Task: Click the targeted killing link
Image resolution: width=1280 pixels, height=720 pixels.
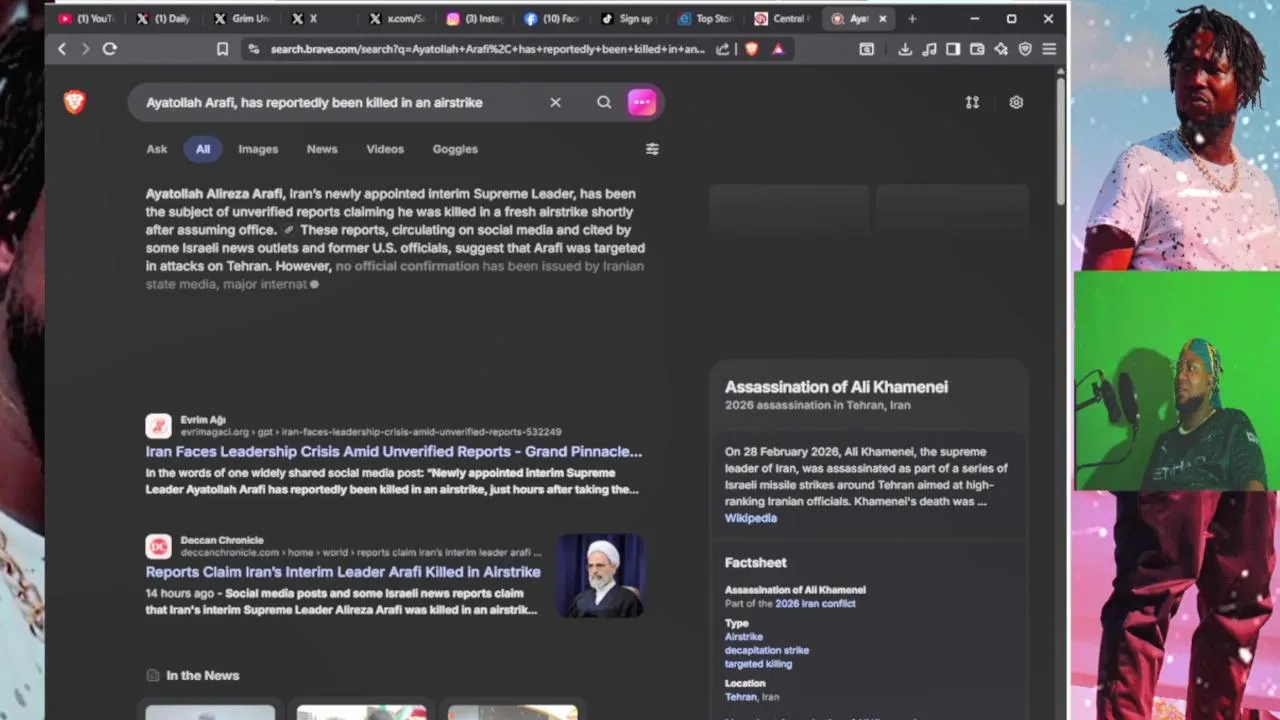Action: (x=758, y=664)
